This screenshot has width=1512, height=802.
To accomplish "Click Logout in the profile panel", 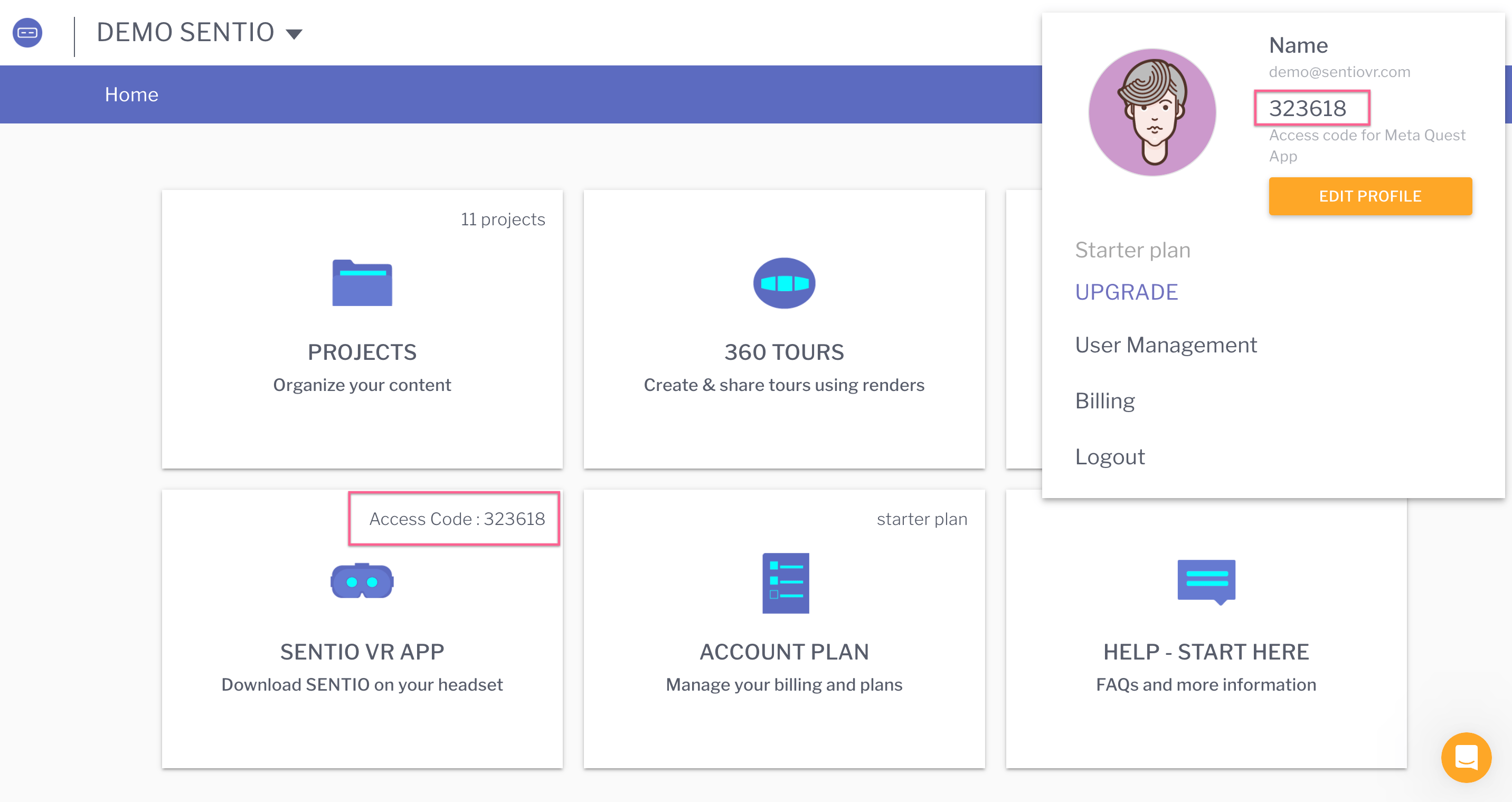I will [x=1110, y=456].
